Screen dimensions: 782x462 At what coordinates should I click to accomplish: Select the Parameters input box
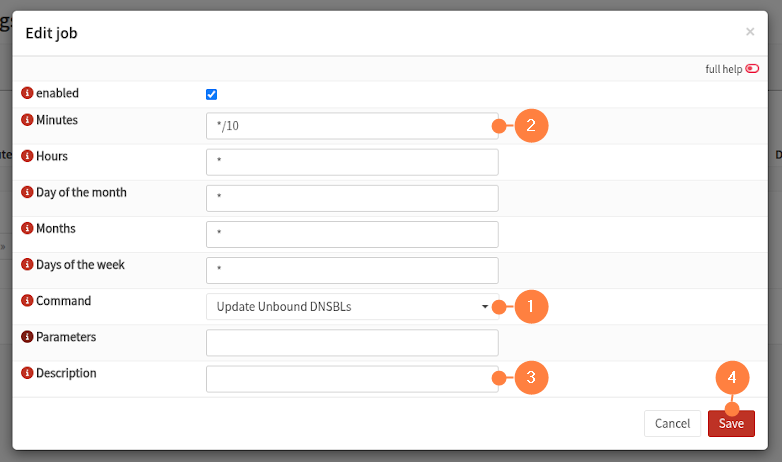[351, 343]
